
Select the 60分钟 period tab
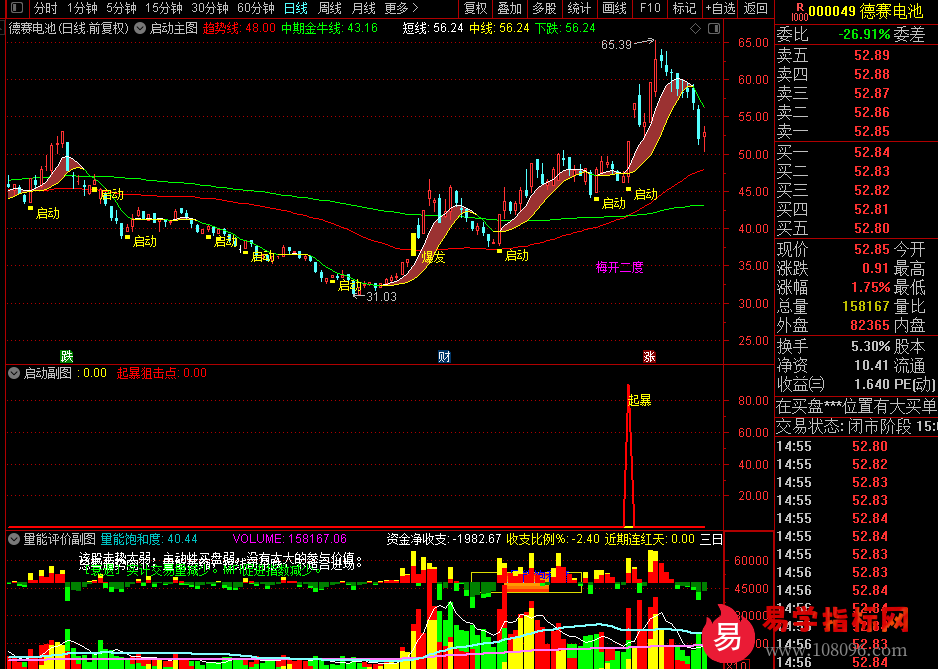255,8
